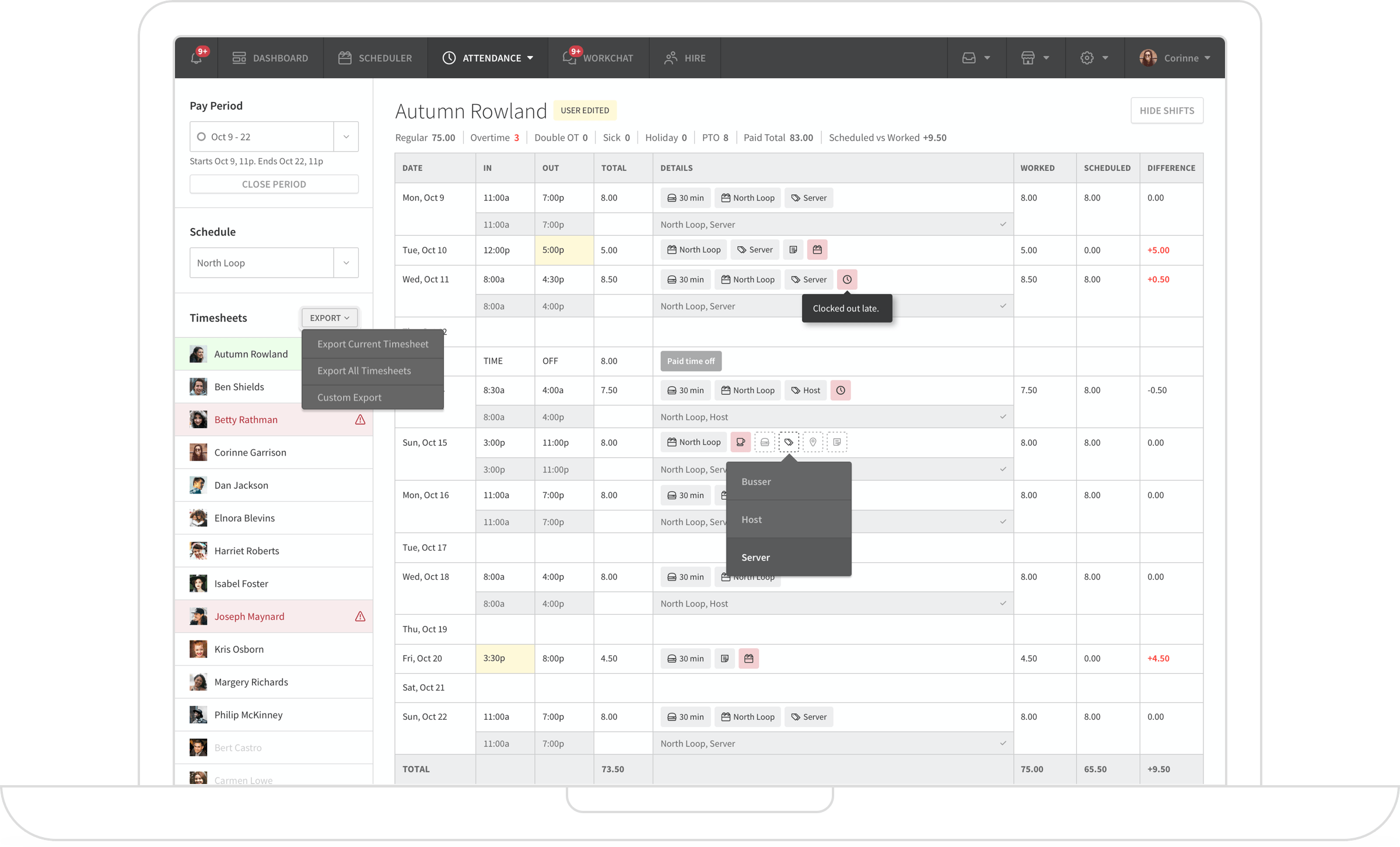This screenshot has height=847, width=1400.
Task: Click Betty Rathman's warning triangle
Action: click(x=360, y=419)
